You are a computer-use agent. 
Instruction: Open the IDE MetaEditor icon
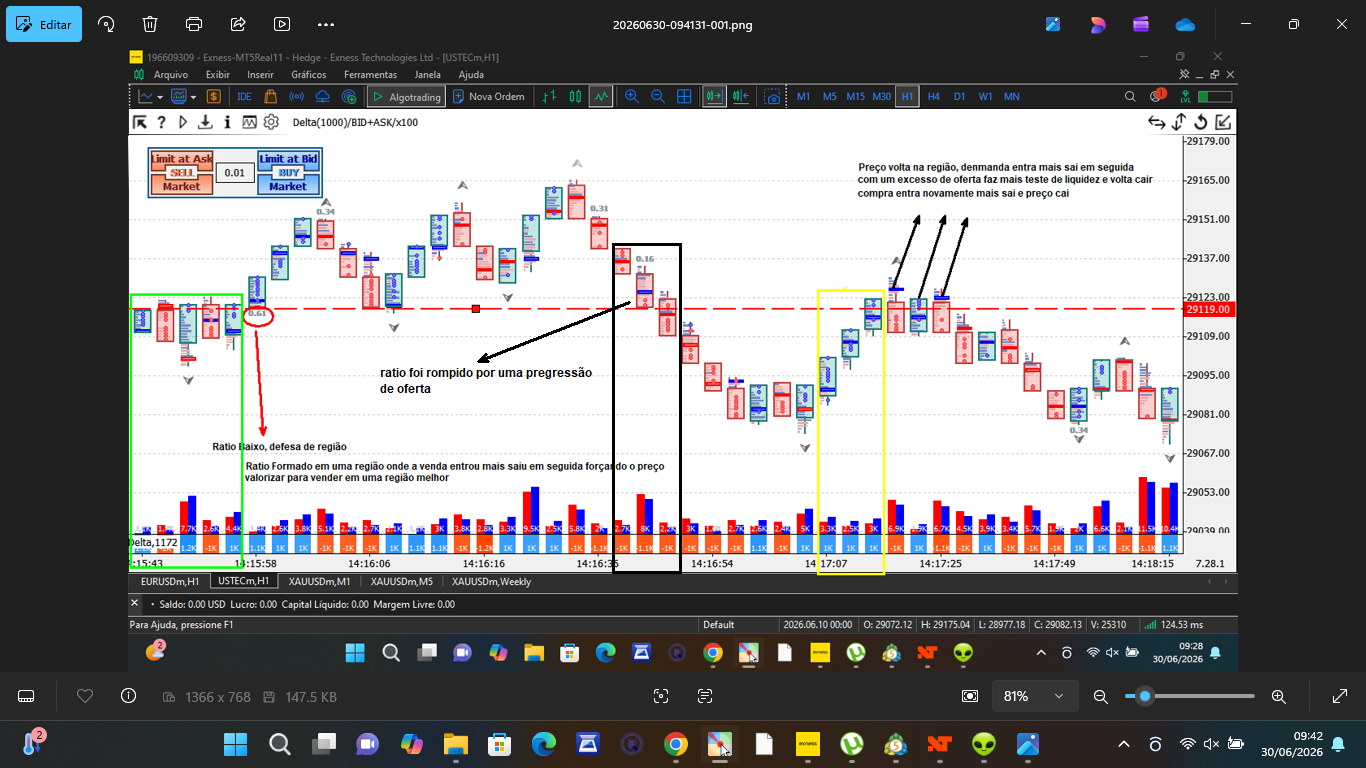[x=244, y=97]
